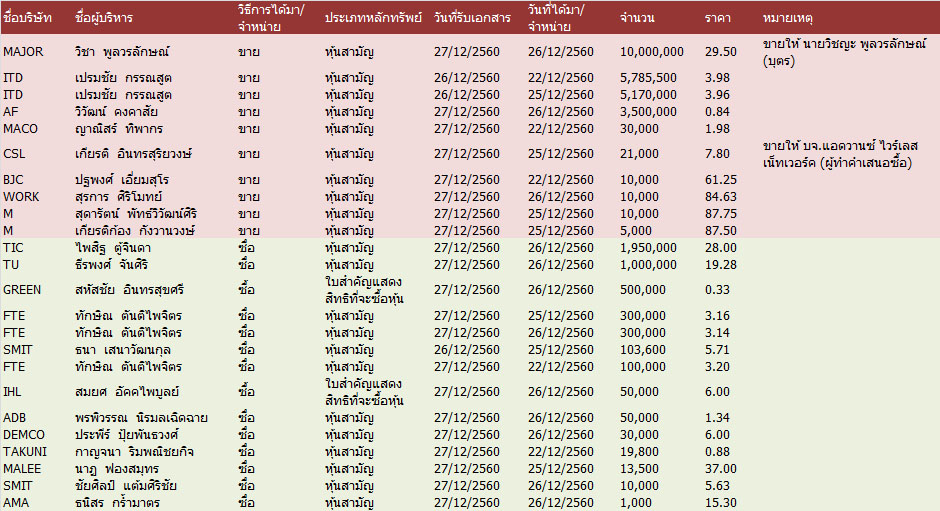
Task: Click the วันที่รับเอกสาร column header
Action: tap(472, 18)
